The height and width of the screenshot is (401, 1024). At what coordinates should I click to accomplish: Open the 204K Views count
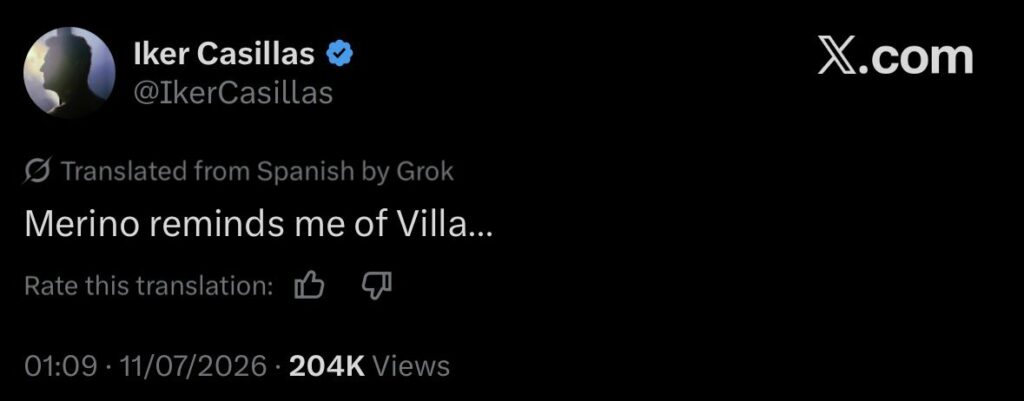coord(370,366)
